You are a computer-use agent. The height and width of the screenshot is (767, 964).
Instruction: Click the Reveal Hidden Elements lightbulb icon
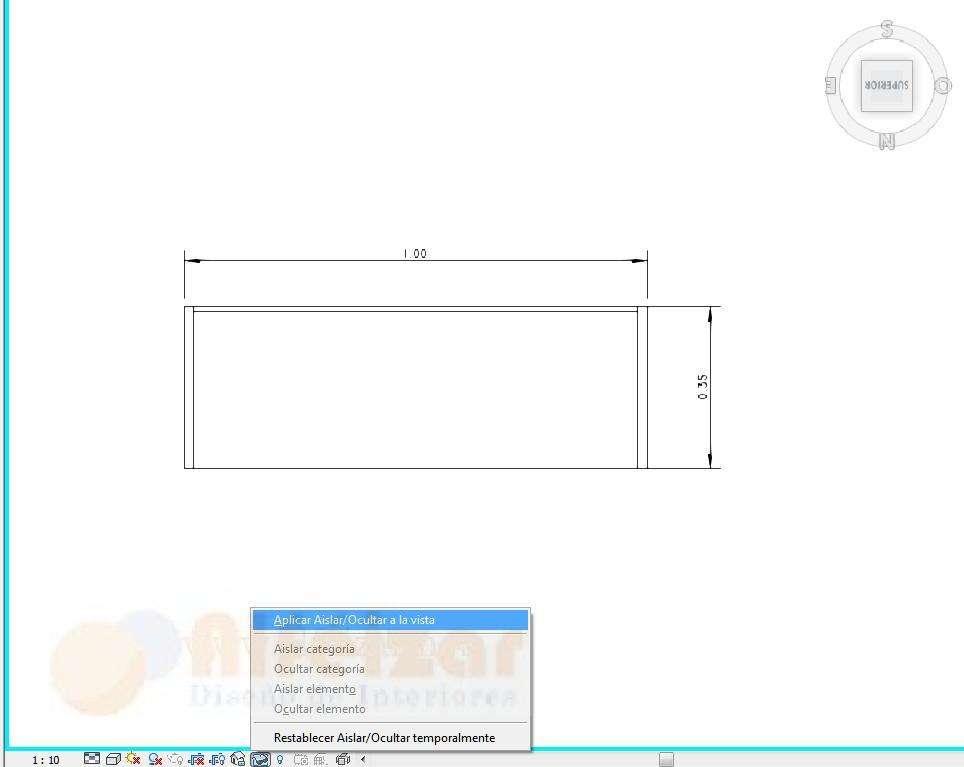coord(280,759)
